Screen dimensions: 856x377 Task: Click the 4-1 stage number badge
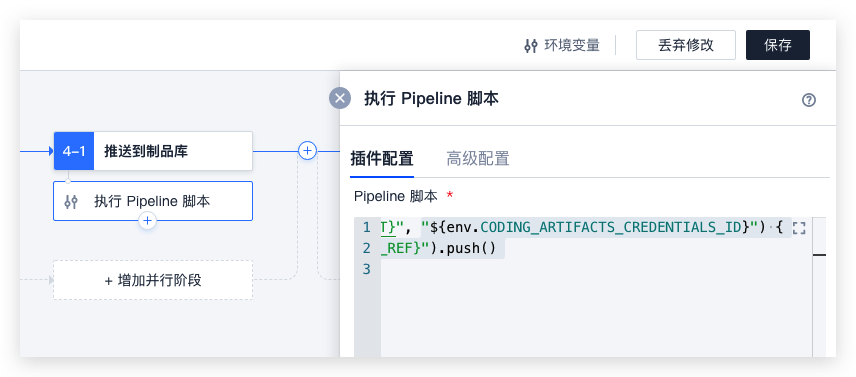[74, 151]
